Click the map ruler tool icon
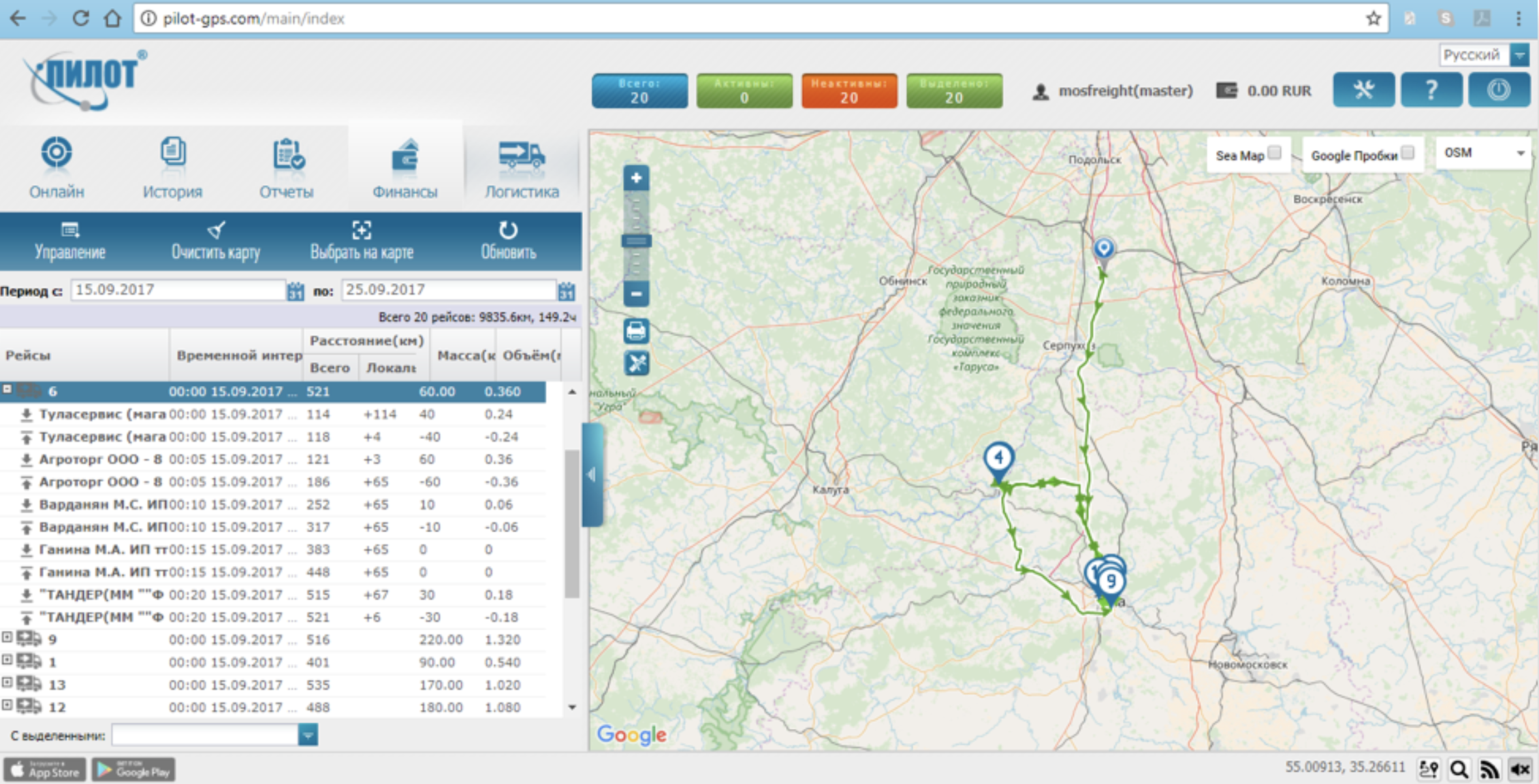The image size is (1539, 784). (x=636, y=363)
